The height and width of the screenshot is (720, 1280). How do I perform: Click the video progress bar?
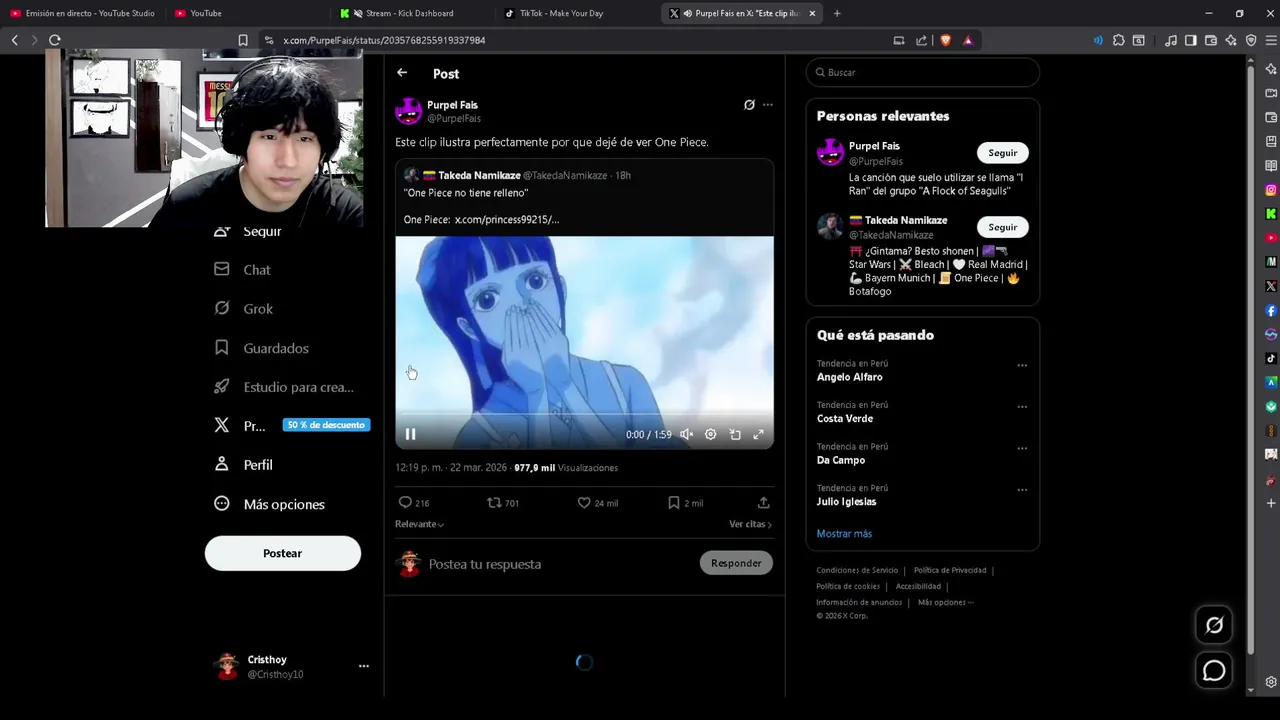(584, 414)
